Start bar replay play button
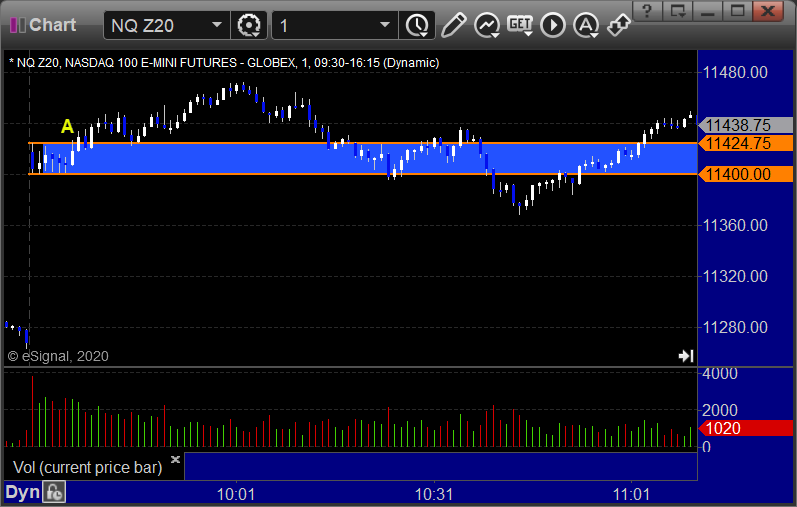797x507 pixels. coord(553,25)
